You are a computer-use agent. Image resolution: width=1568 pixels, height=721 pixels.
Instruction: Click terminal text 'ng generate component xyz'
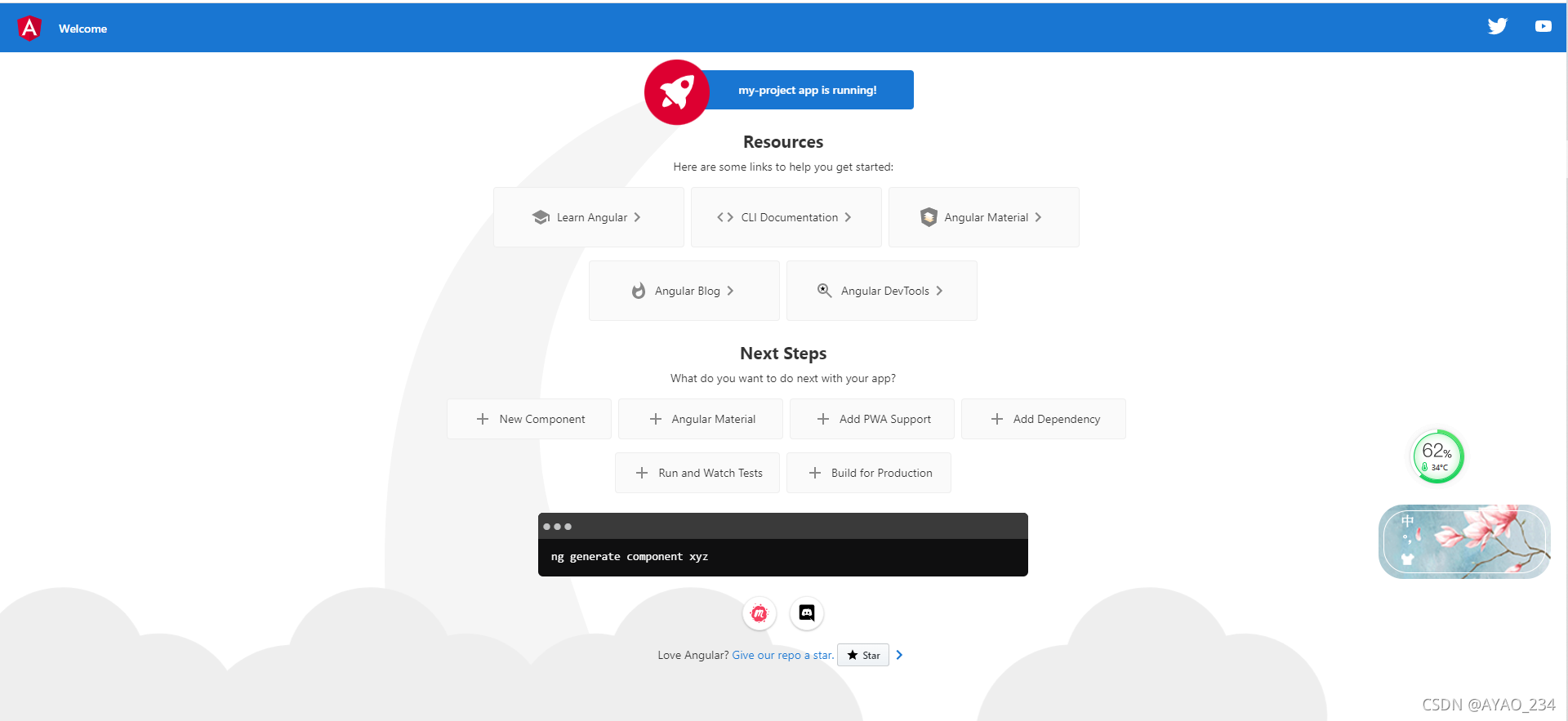pos(630,556)
